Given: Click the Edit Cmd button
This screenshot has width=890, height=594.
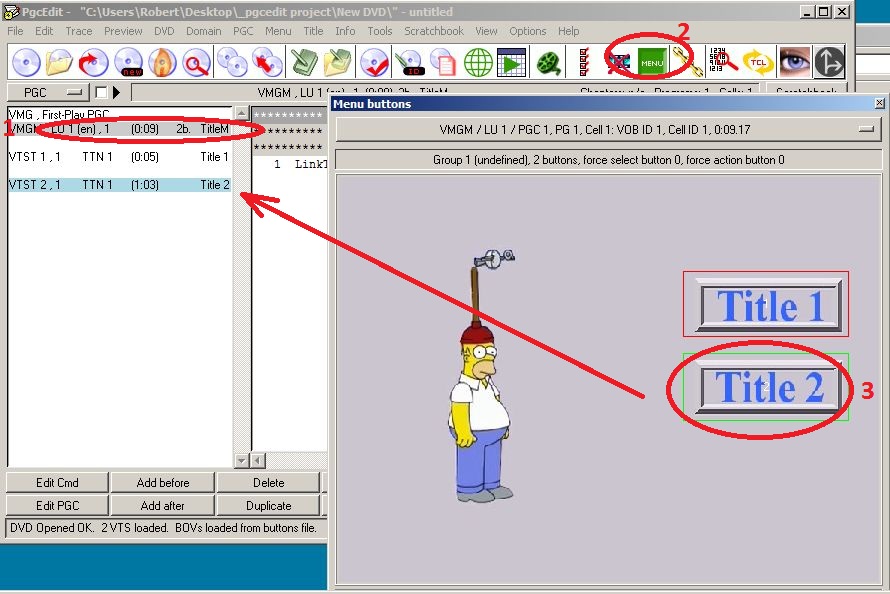Looking at the screenshot, I should pyautogui.click(x=57, y=482).
